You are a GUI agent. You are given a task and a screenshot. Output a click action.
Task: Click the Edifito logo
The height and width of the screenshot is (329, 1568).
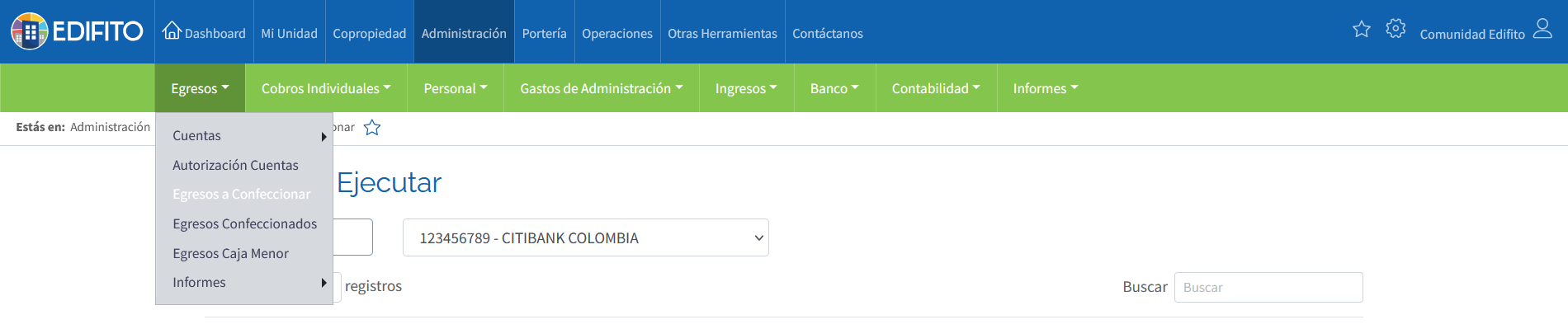coord(77,31)
